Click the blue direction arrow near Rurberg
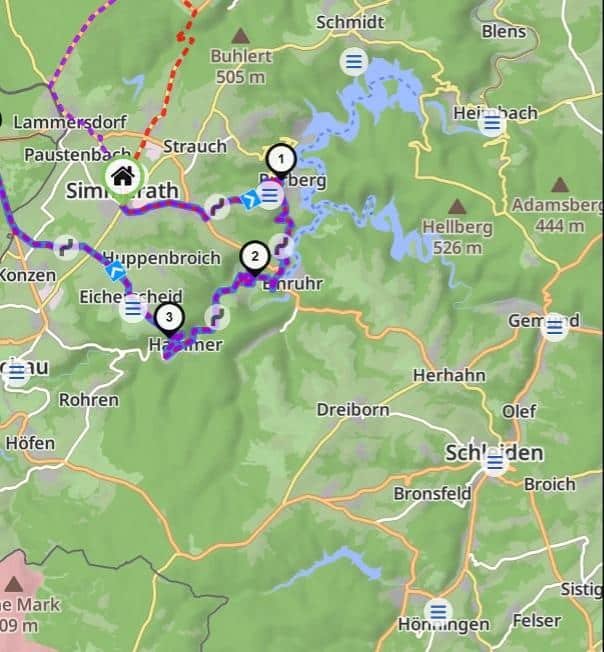 pos(250,199)
